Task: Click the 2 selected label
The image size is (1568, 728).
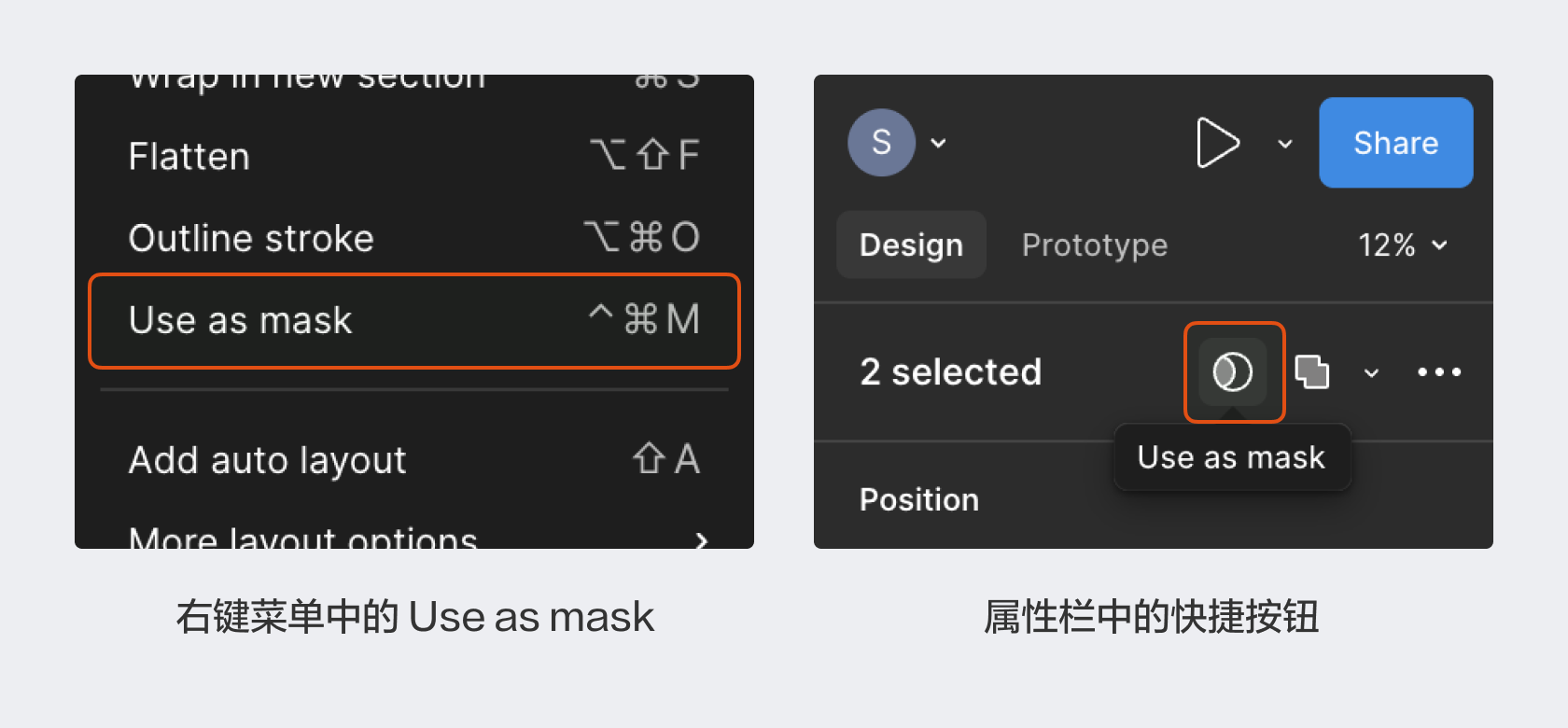Action: (x=950, y=371)
